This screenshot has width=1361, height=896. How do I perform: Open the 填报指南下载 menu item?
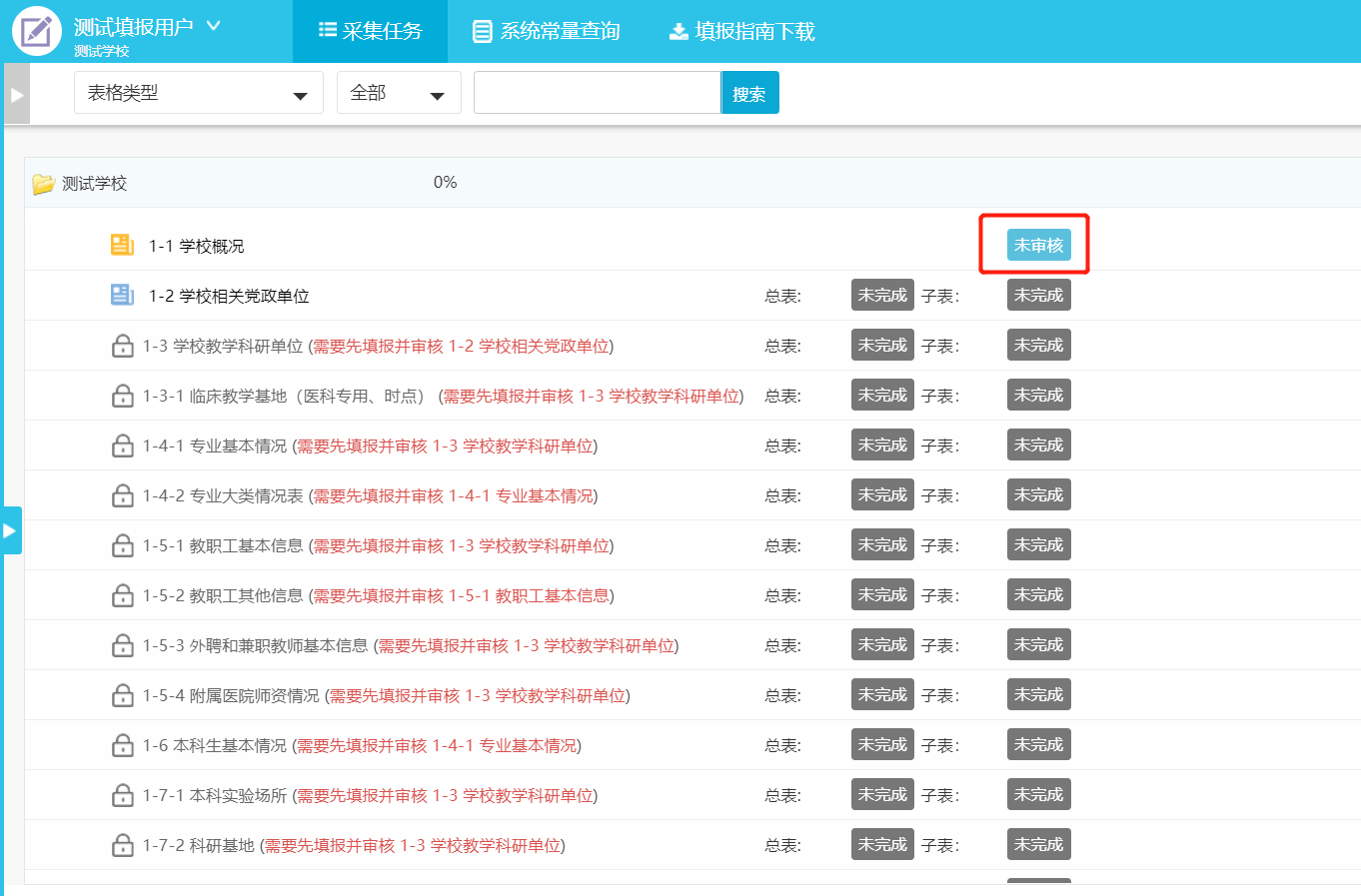click(x=742, y=31)
